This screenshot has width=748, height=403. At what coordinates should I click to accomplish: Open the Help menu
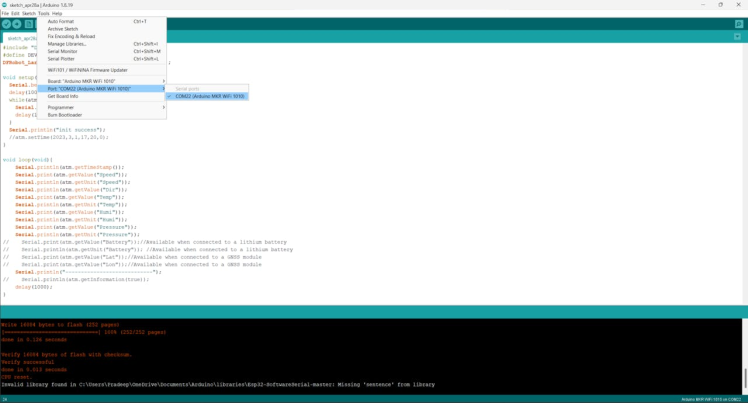[57, 13]
